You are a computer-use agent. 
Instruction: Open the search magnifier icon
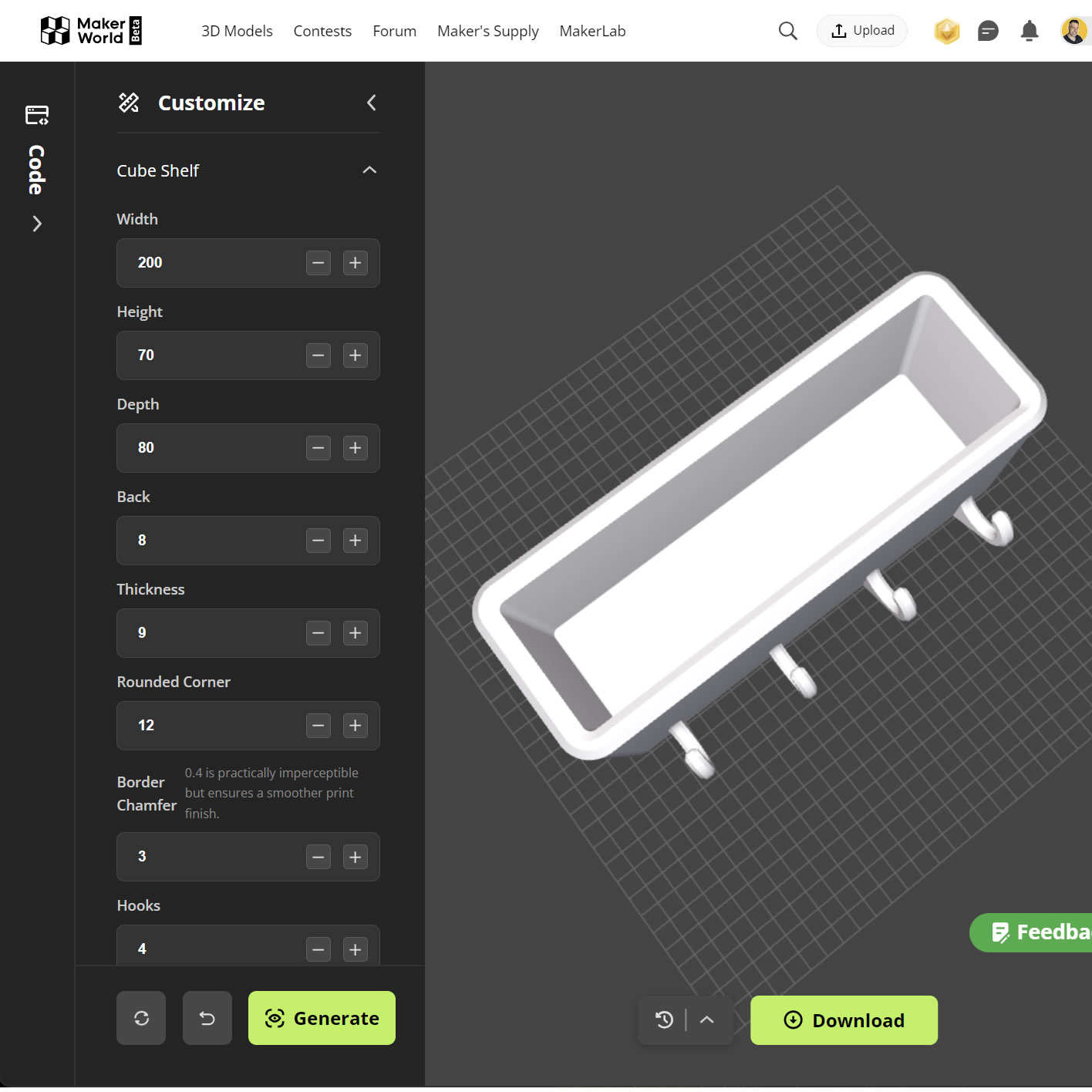(x=787, y=31)
